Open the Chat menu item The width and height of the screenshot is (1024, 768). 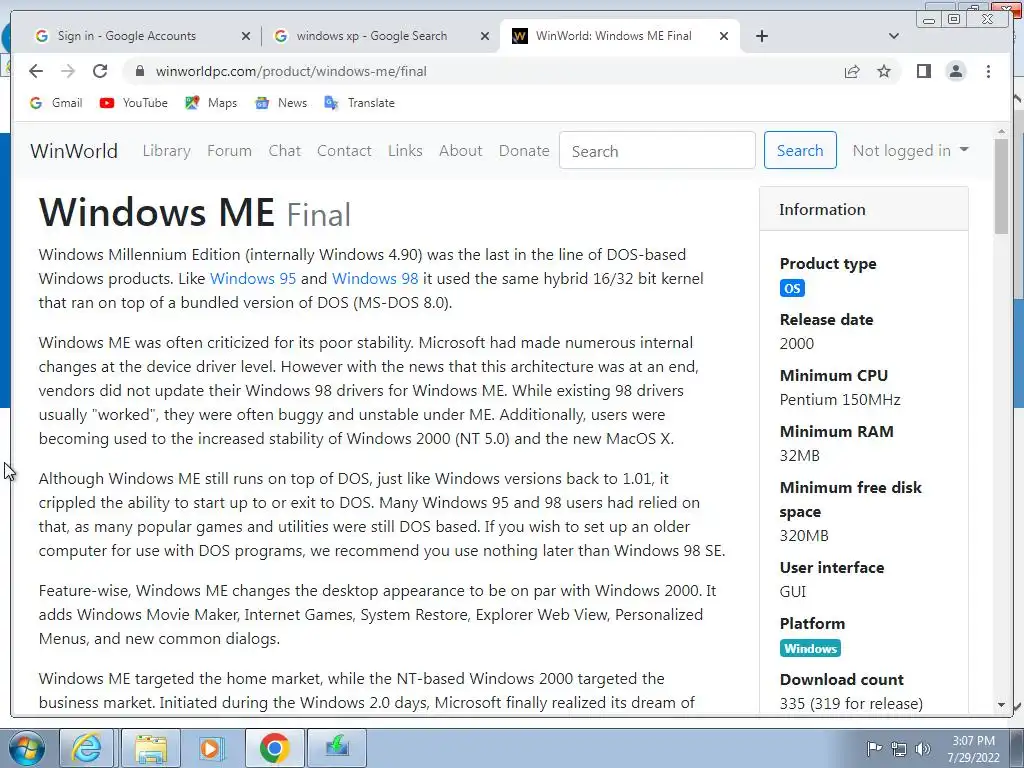(x=285, y=151)
